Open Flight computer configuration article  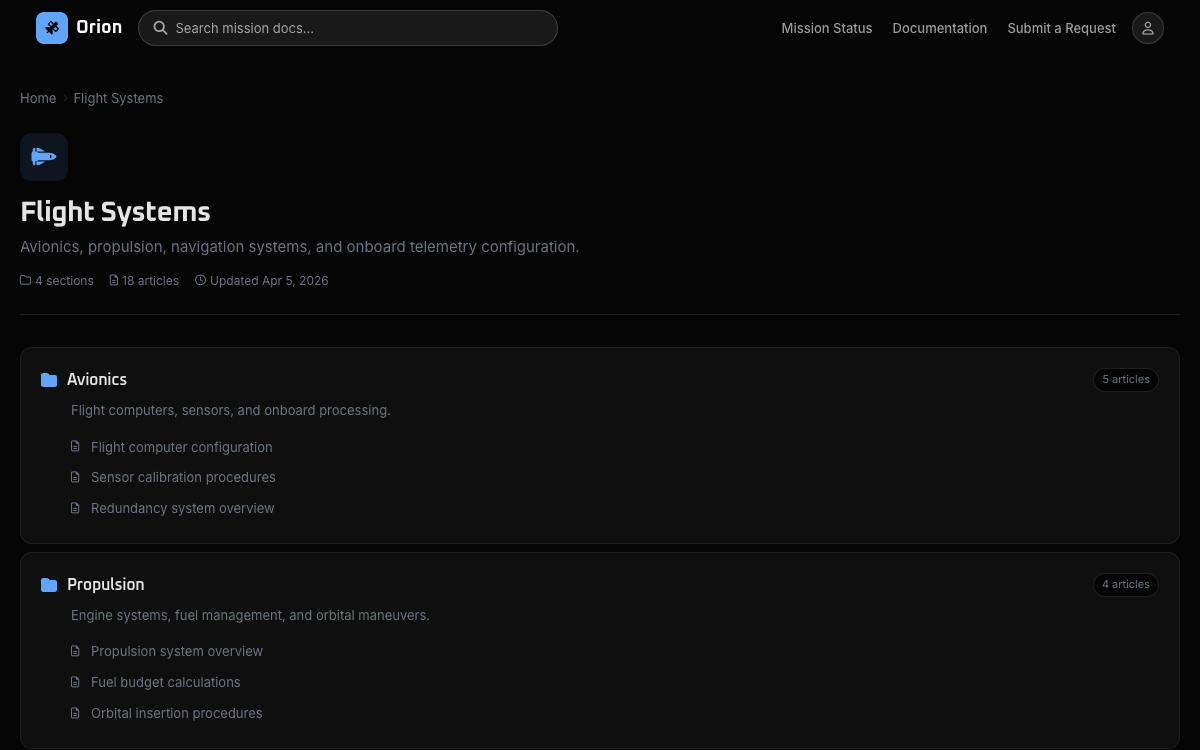182,447
